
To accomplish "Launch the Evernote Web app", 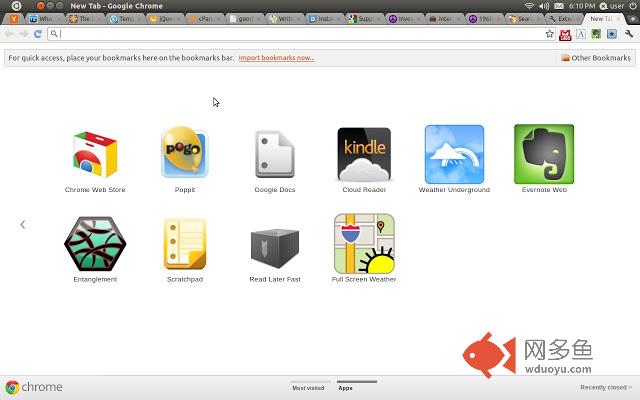I will [x=544, y=154].
